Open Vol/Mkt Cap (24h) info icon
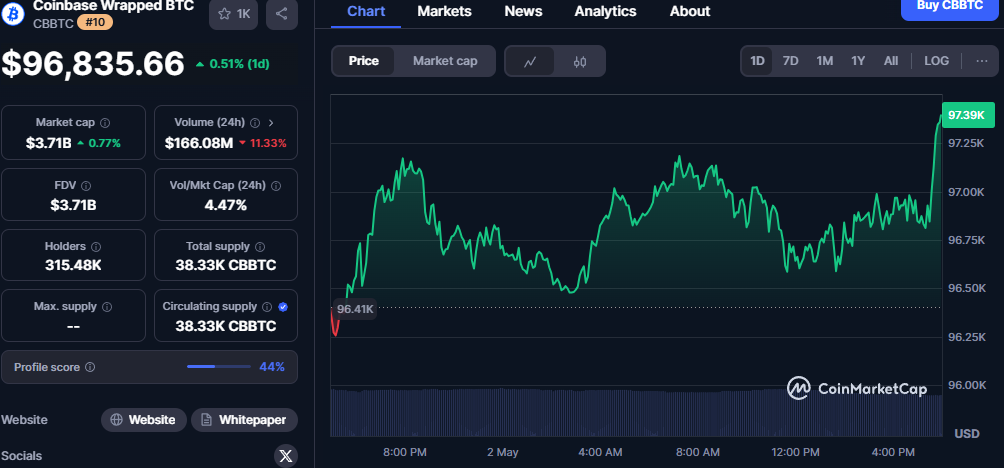 276,186
